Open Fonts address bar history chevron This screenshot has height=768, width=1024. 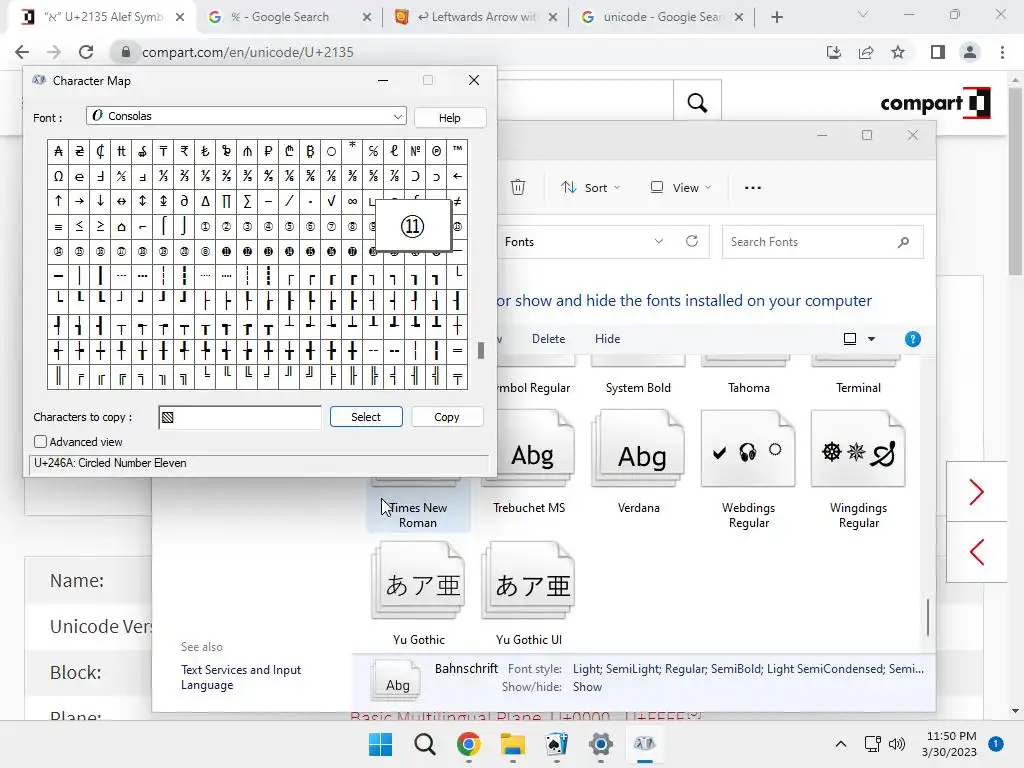[x=659, y=241]
